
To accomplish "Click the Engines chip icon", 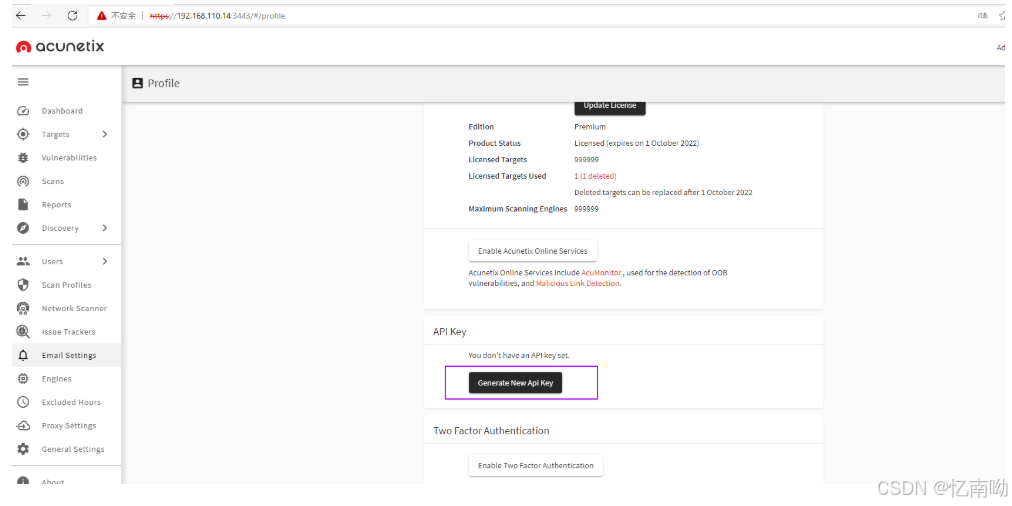I will [23, 379].
